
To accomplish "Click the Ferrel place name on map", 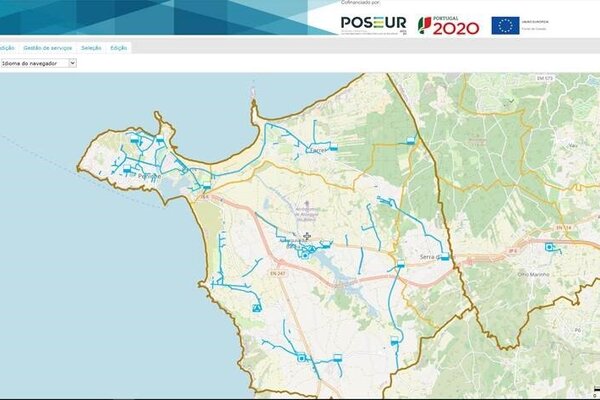I will (319, 149).
